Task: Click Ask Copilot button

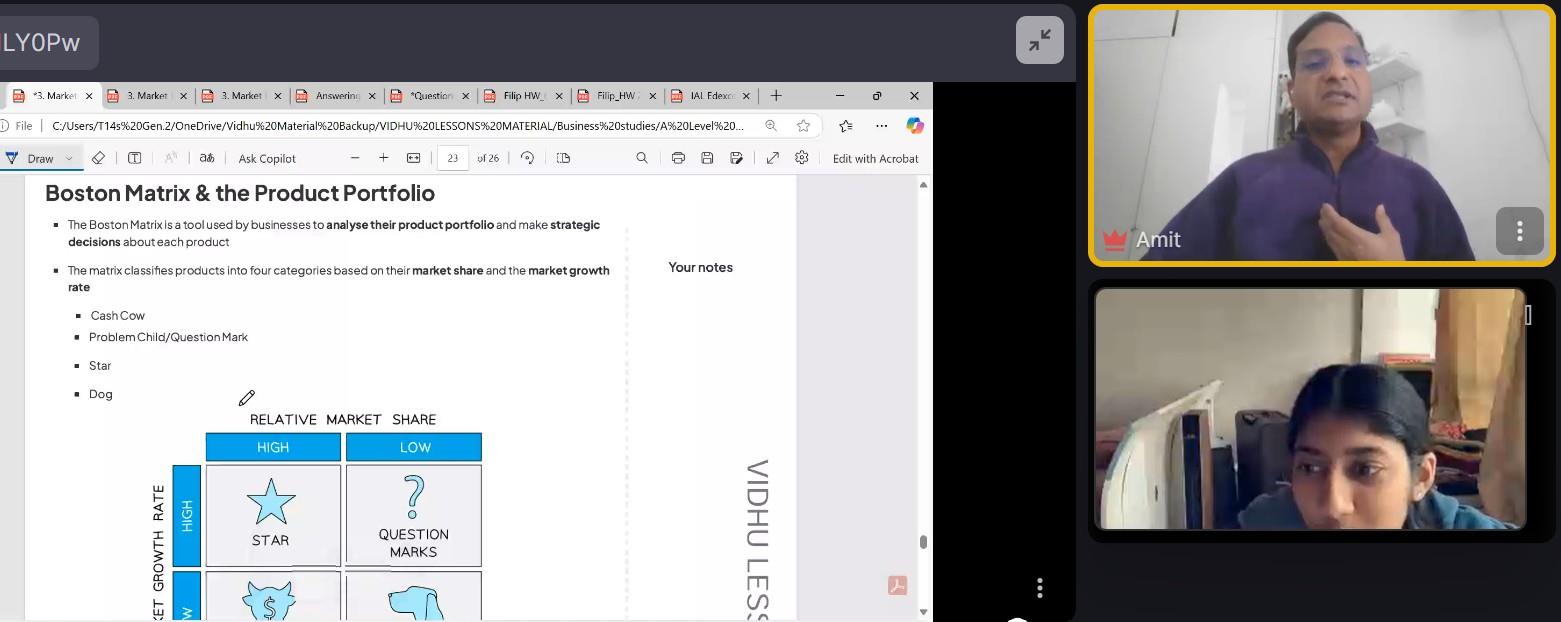Action: (x=267, y=158)
